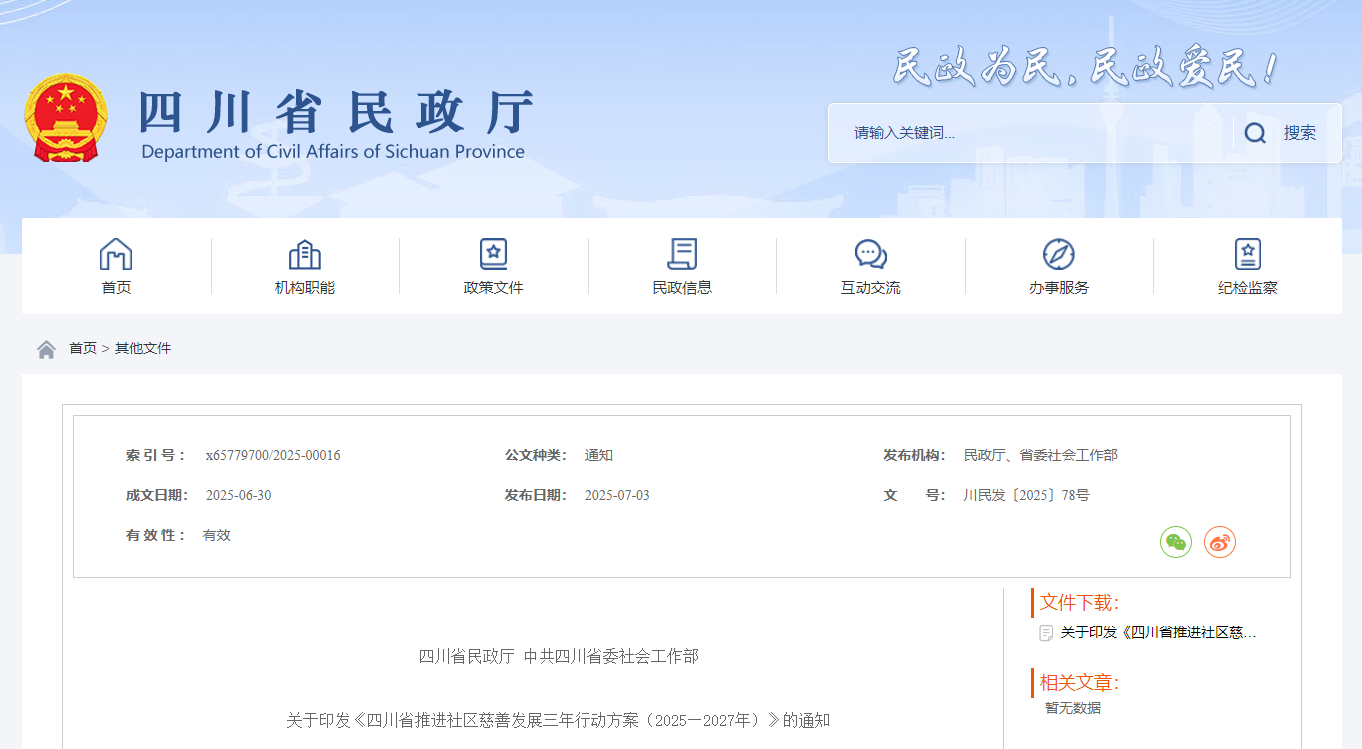Click the file icon under 文件下载

point(1046,633)
